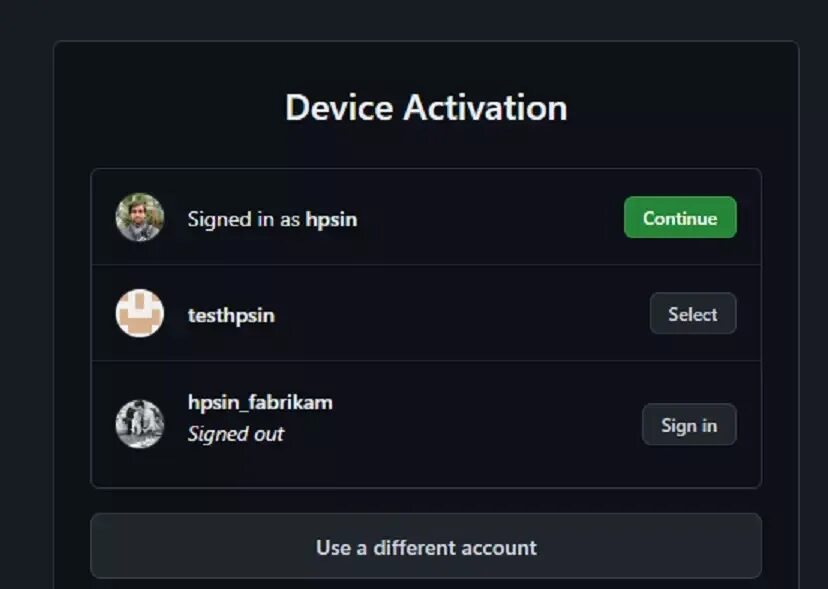Click the Device Activation heading
The width and height of the screenshot is (828, 589).
pos(426,108)
